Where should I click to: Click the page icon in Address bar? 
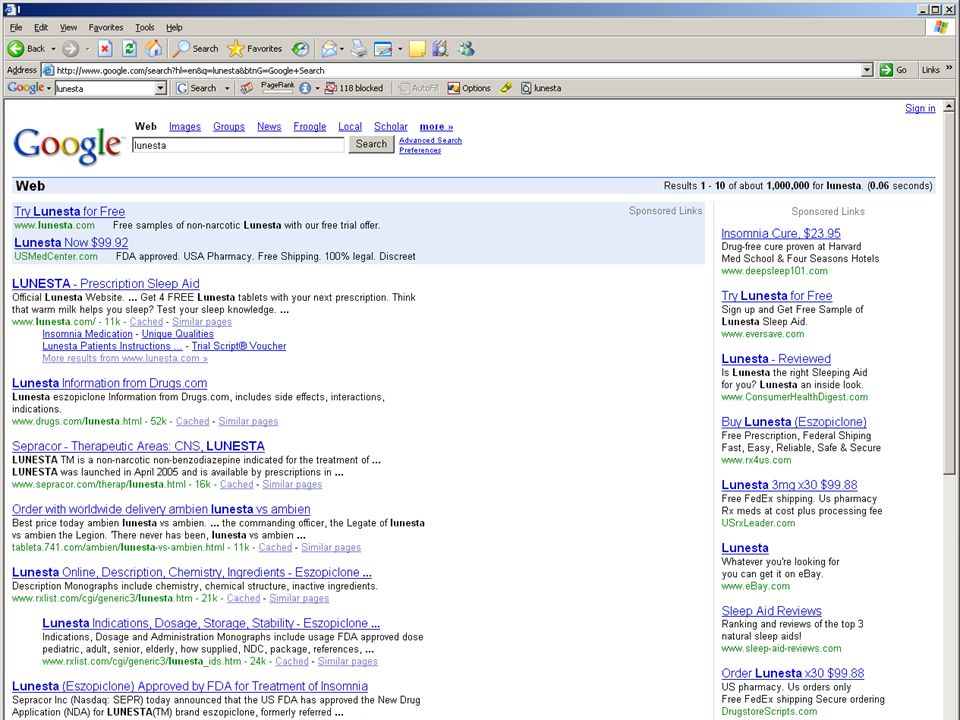coord(48,70)
